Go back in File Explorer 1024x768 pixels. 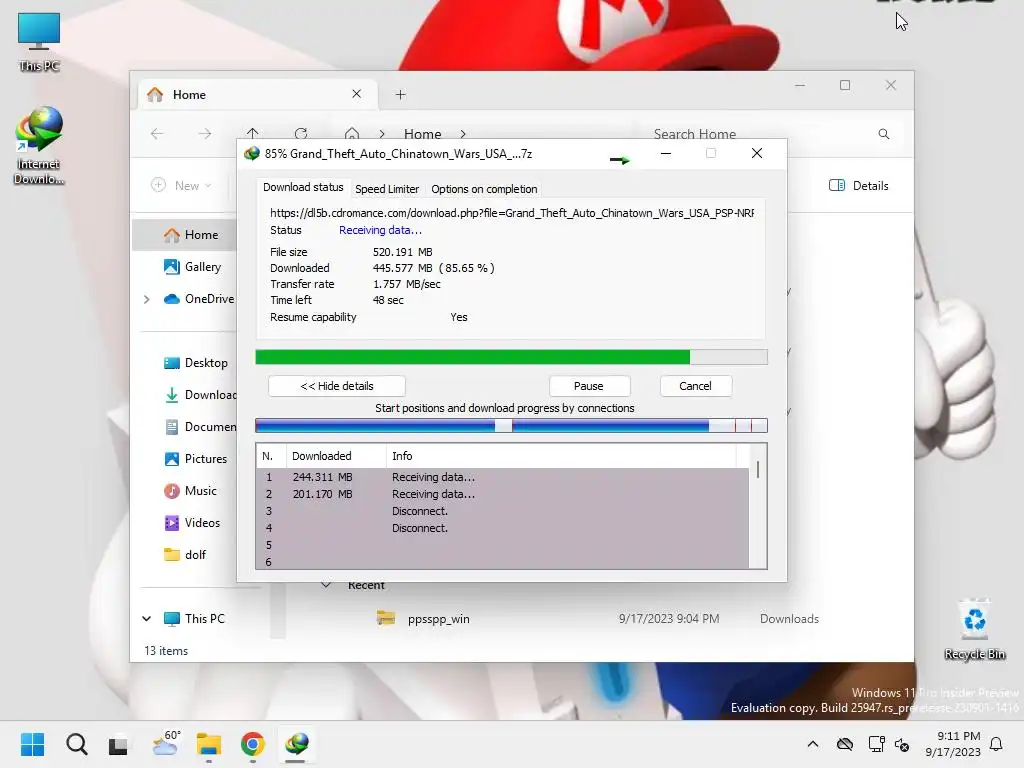tap(157, 134)
